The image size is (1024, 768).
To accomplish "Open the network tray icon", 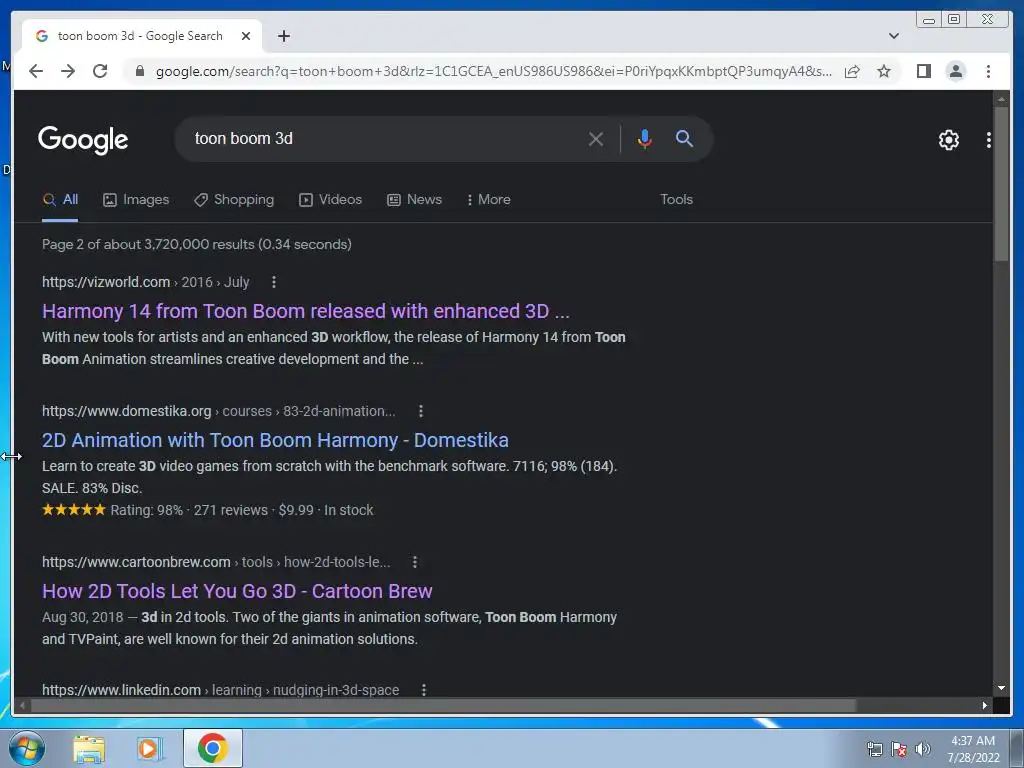I will point(874,749).
